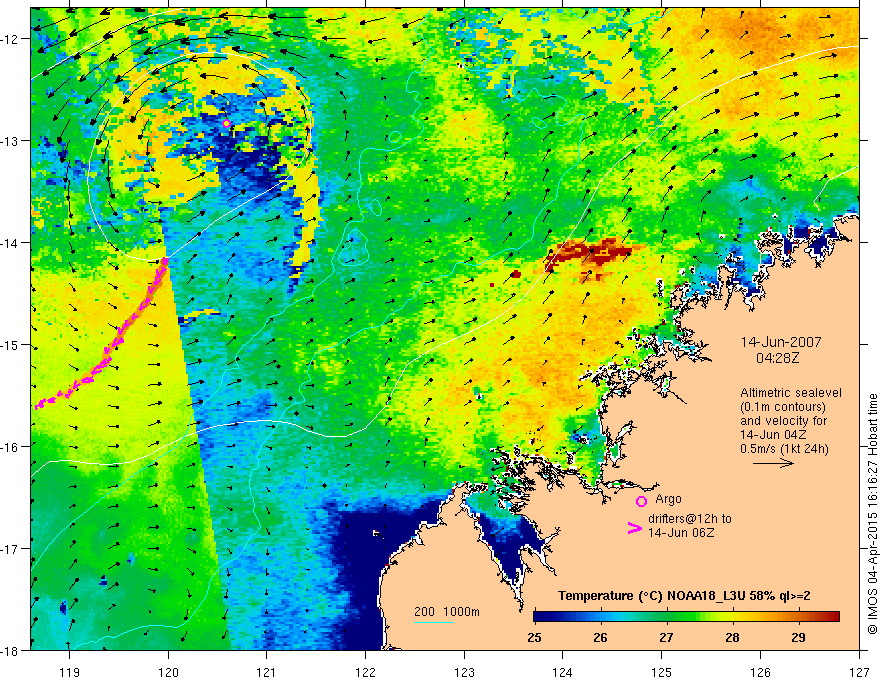Click the 'and velocity for' text

783,421
